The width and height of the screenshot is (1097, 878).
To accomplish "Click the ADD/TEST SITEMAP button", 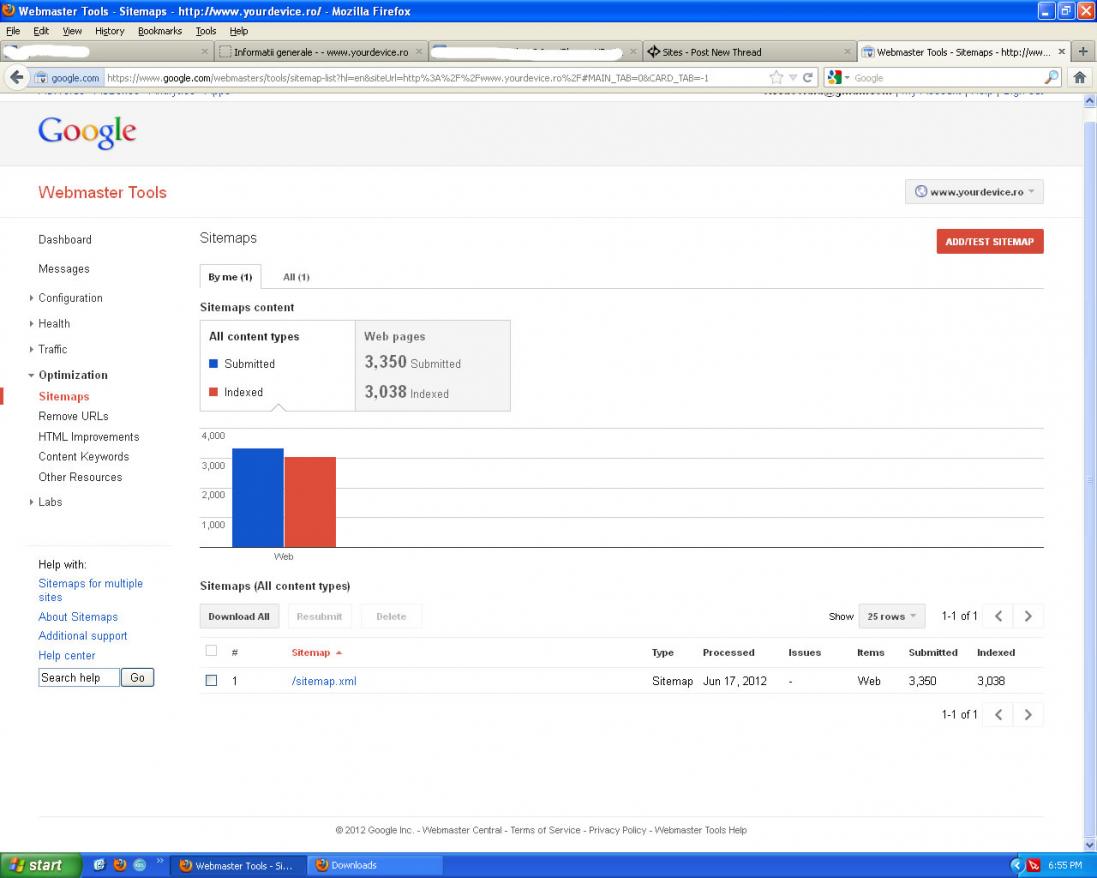I will click(x=990, y=241).
